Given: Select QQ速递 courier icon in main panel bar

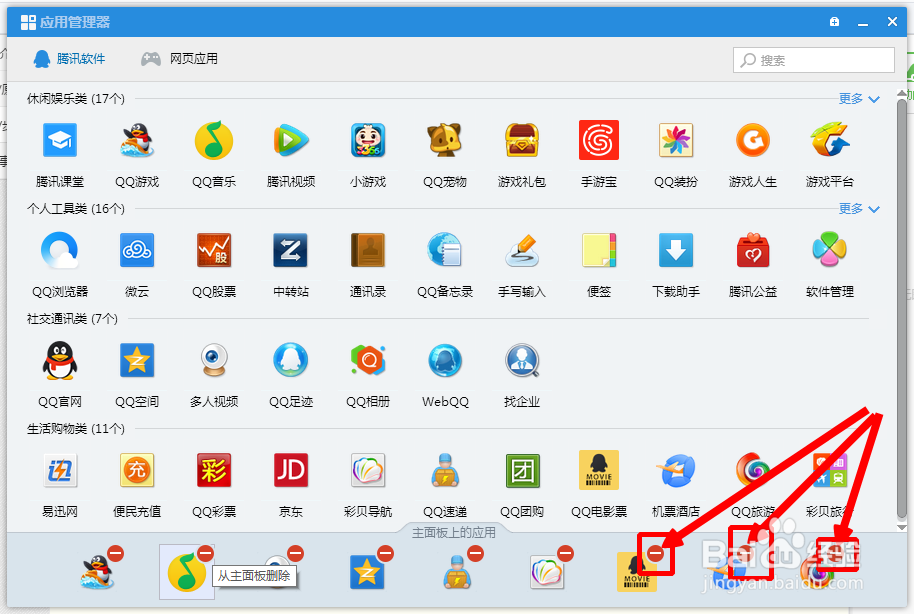Looking at the screenshot, I should click(457, 573).
